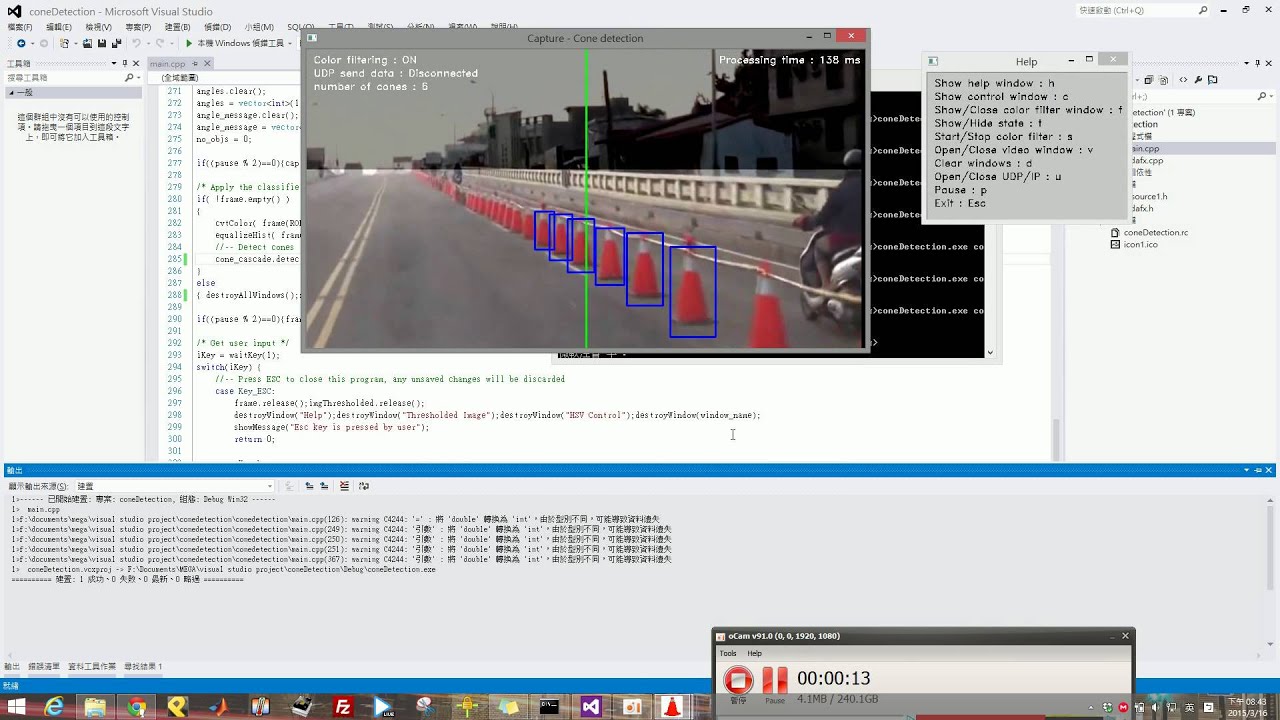This screenshot has width=1280, height=720.
Task: Open the debug target dropdown arrow
Action: pyautogui.click(x=290, y=43)
